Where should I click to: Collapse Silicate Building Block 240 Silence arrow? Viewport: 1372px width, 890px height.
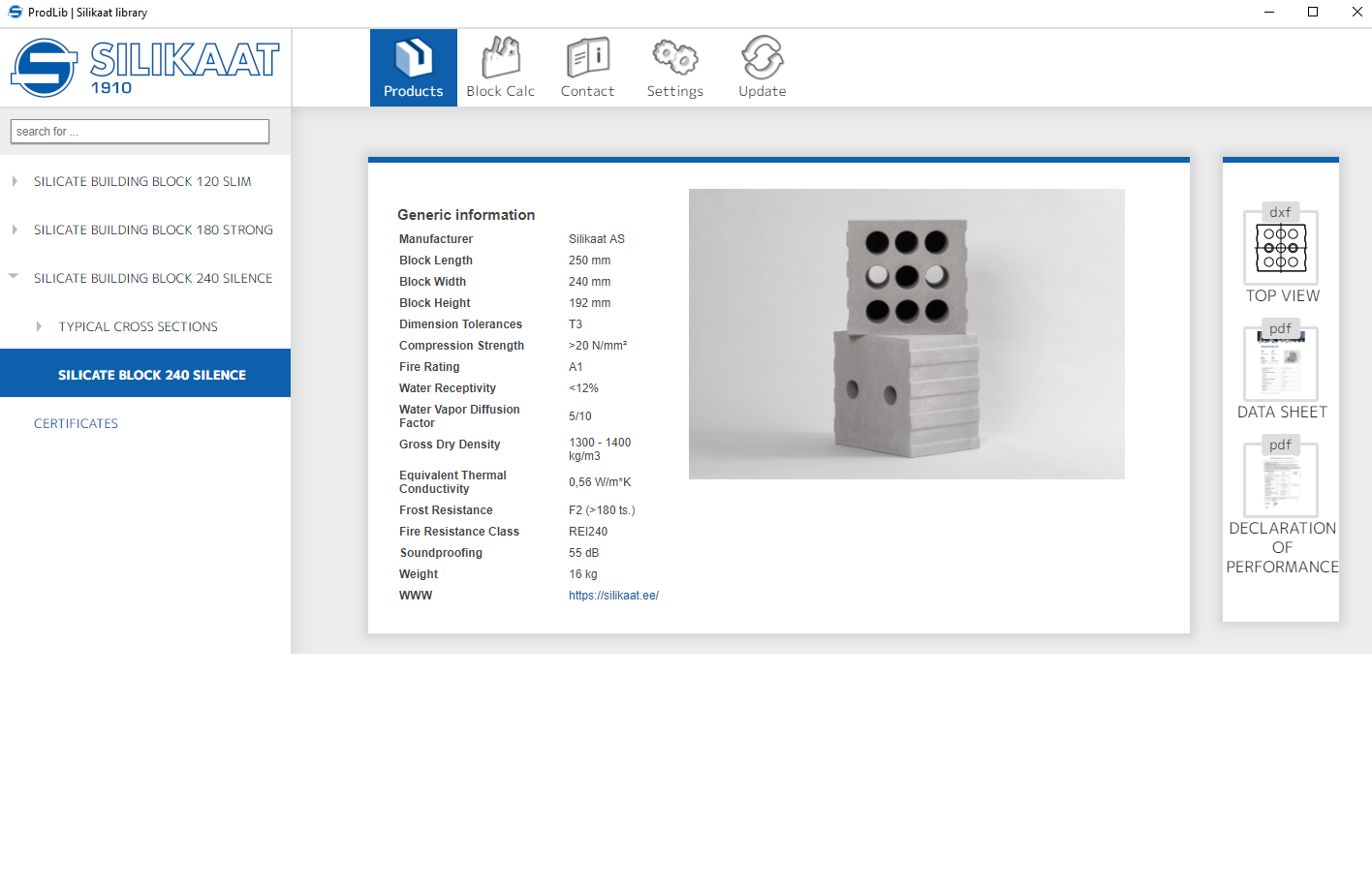tap(14, 277)
